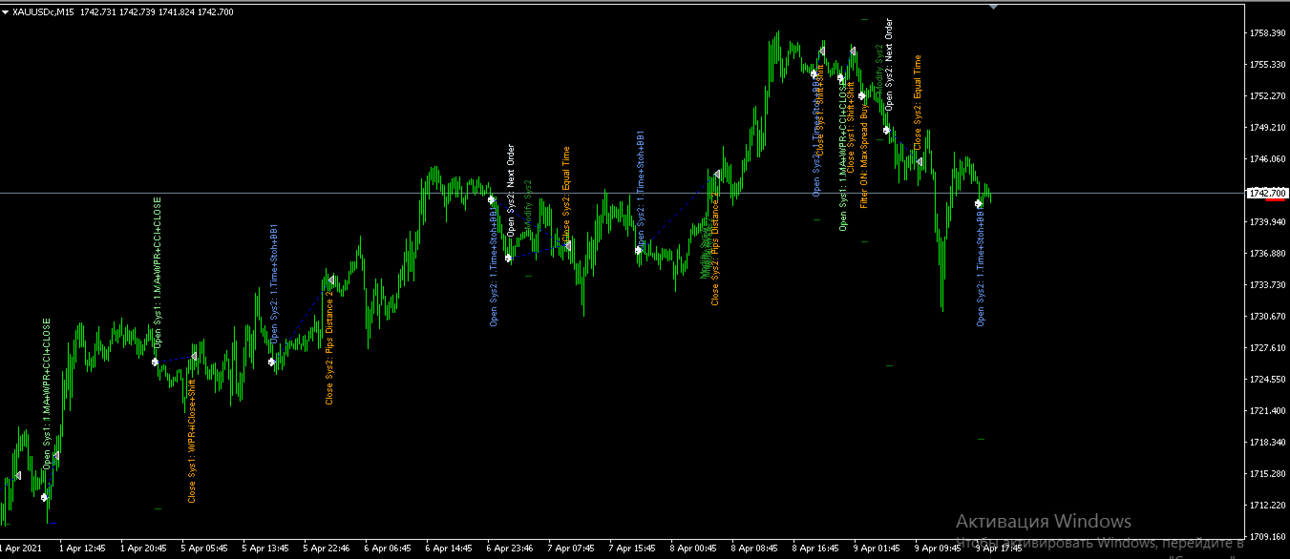
Task: Select white order arrow above 1 Apr 20:45
Action: tap(156, 362)
